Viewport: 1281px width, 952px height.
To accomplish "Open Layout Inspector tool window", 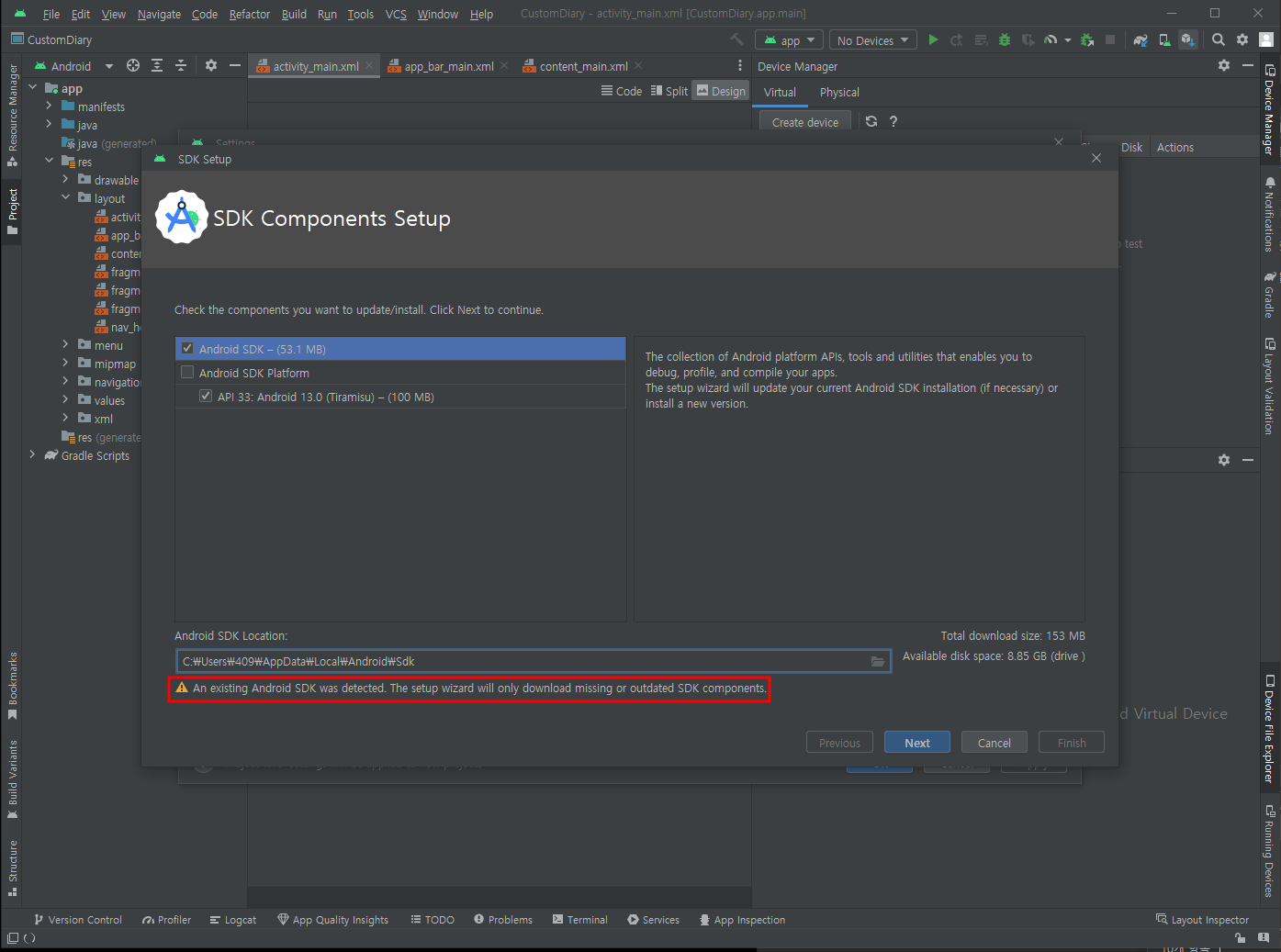I will (1202, 920).
